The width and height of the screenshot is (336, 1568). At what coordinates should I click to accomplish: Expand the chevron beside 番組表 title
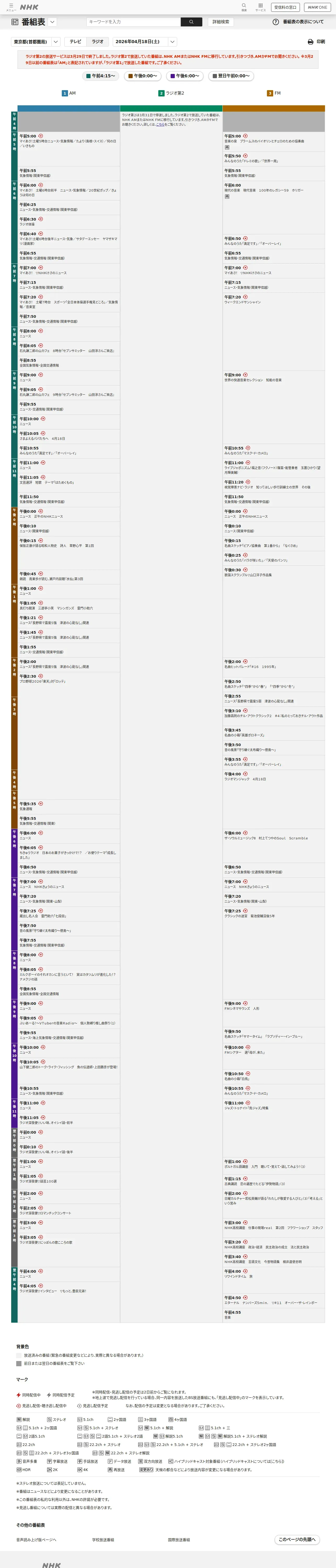52,22
